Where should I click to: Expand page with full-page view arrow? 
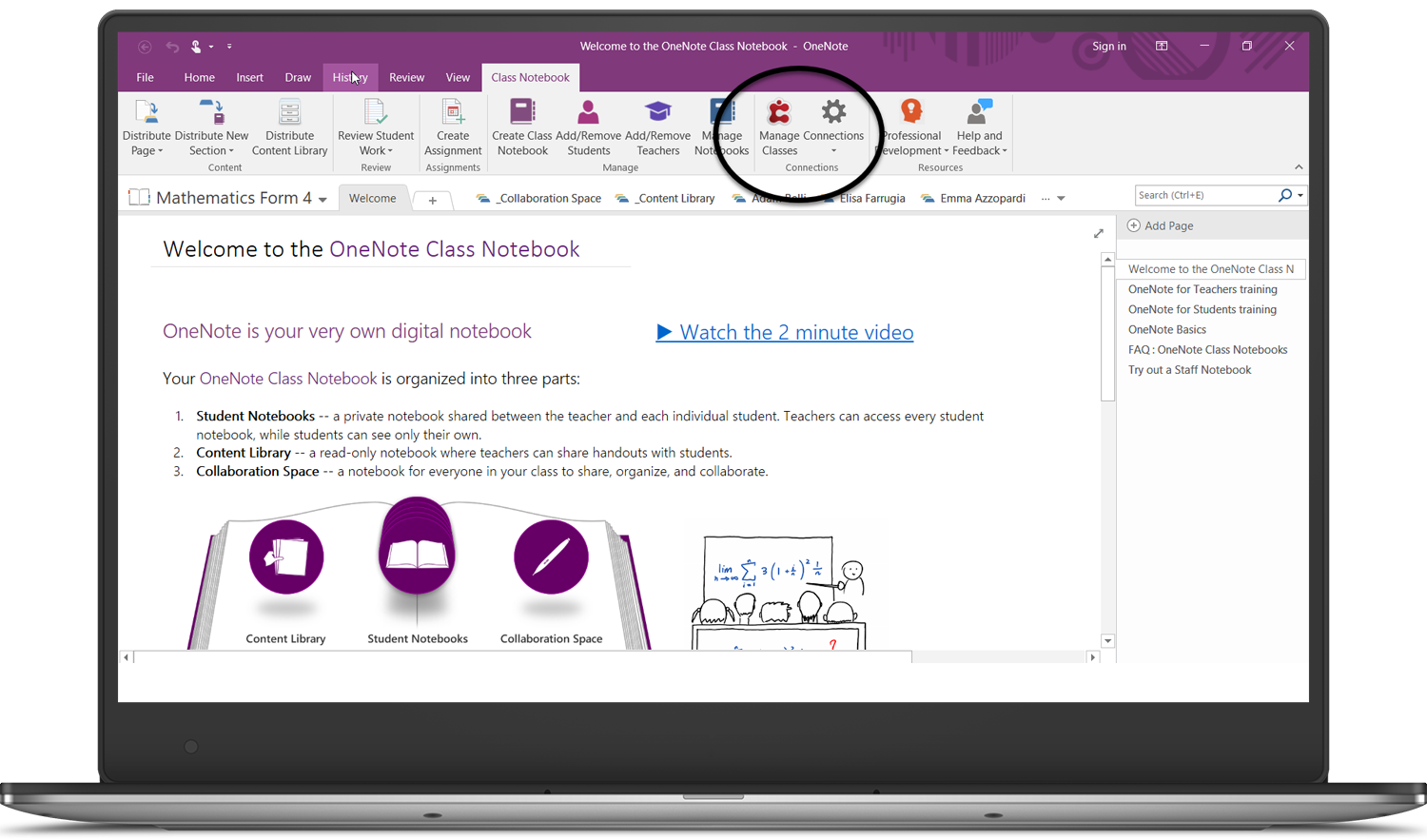pos(1099,233)
